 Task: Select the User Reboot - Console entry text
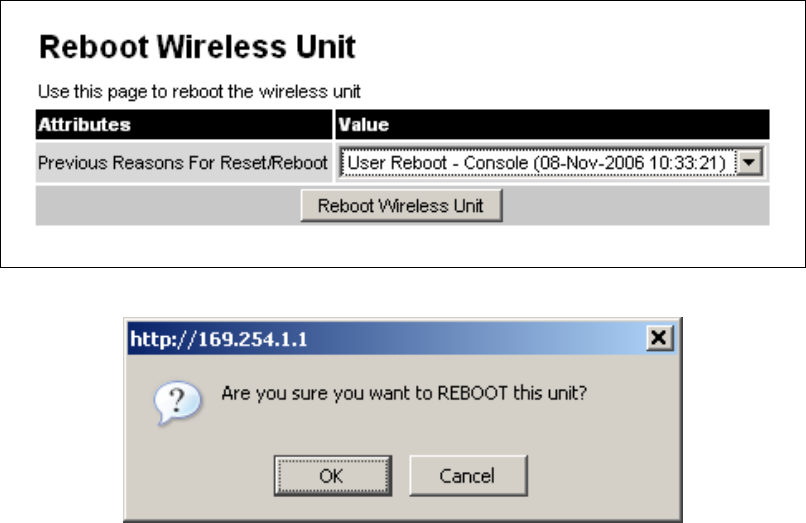pos(535,162)
